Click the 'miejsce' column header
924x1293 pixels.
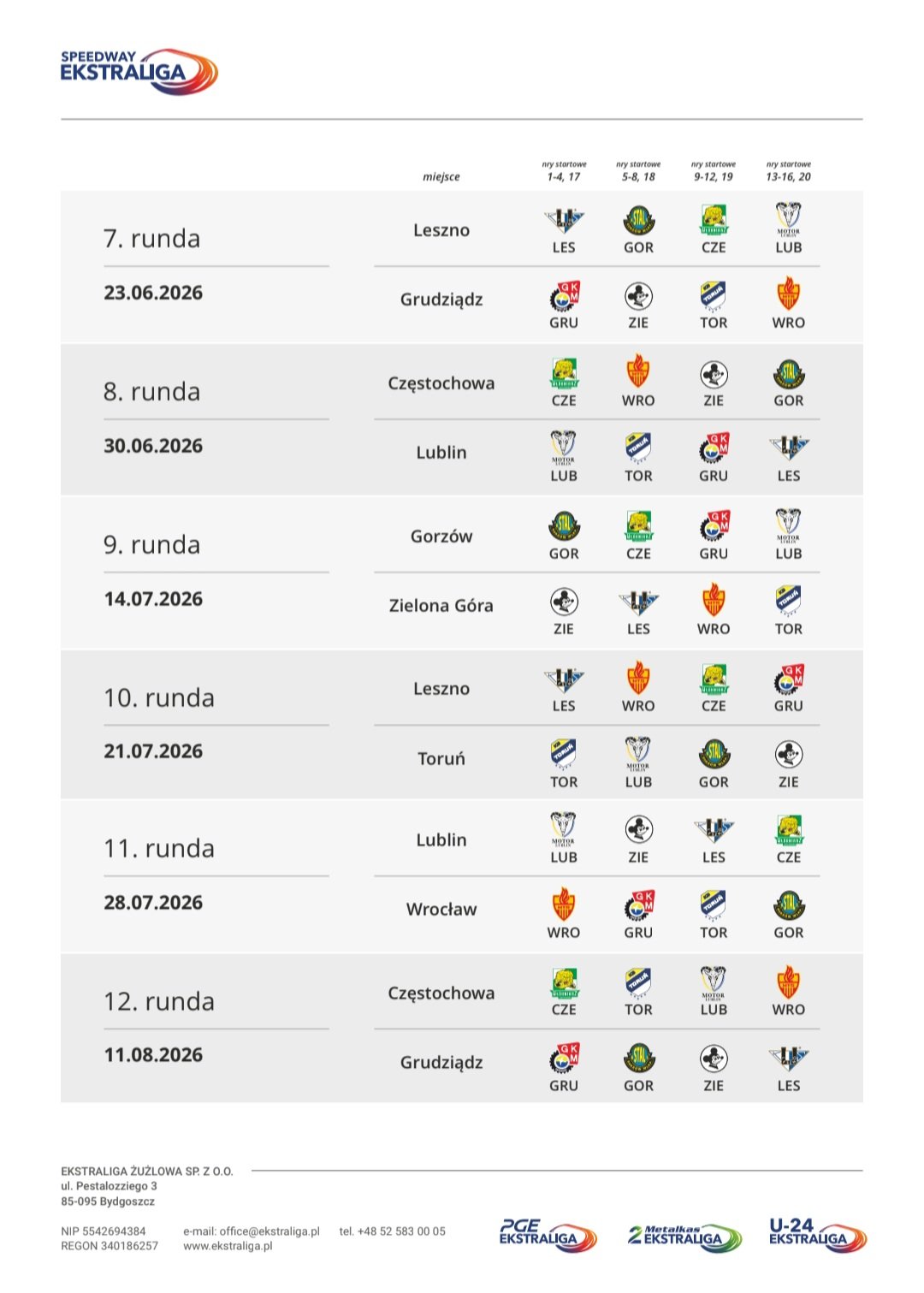pyautogui.click(x=441, y=177)
